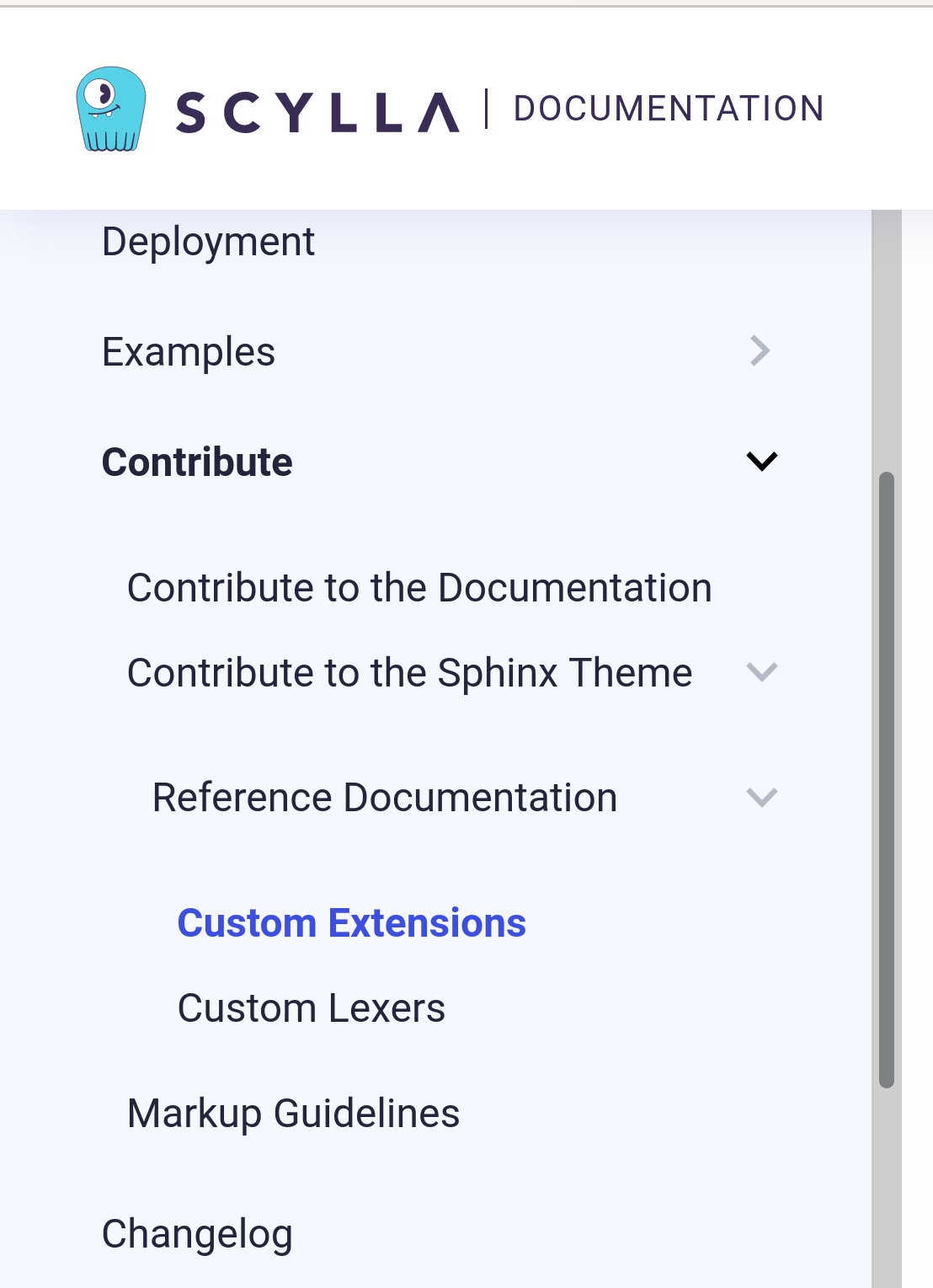Click the down chevron beside Contribute

coord(762,461)
